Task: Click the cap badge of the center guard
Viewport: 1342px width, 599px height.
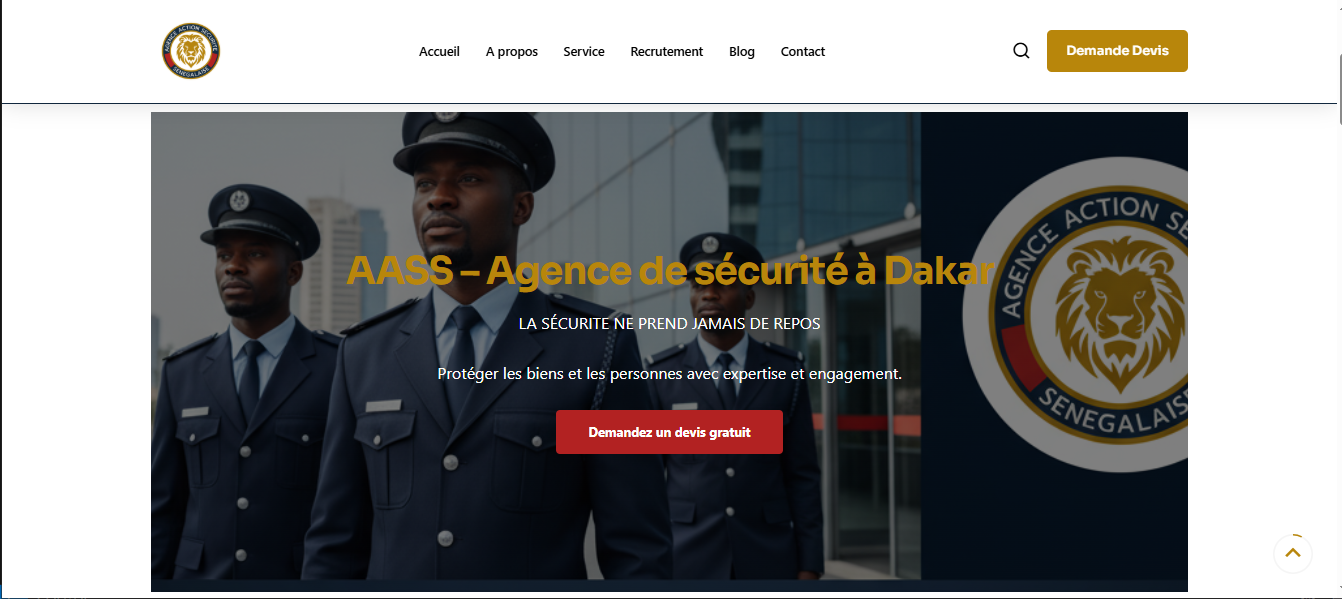Action: coord(447,116)
